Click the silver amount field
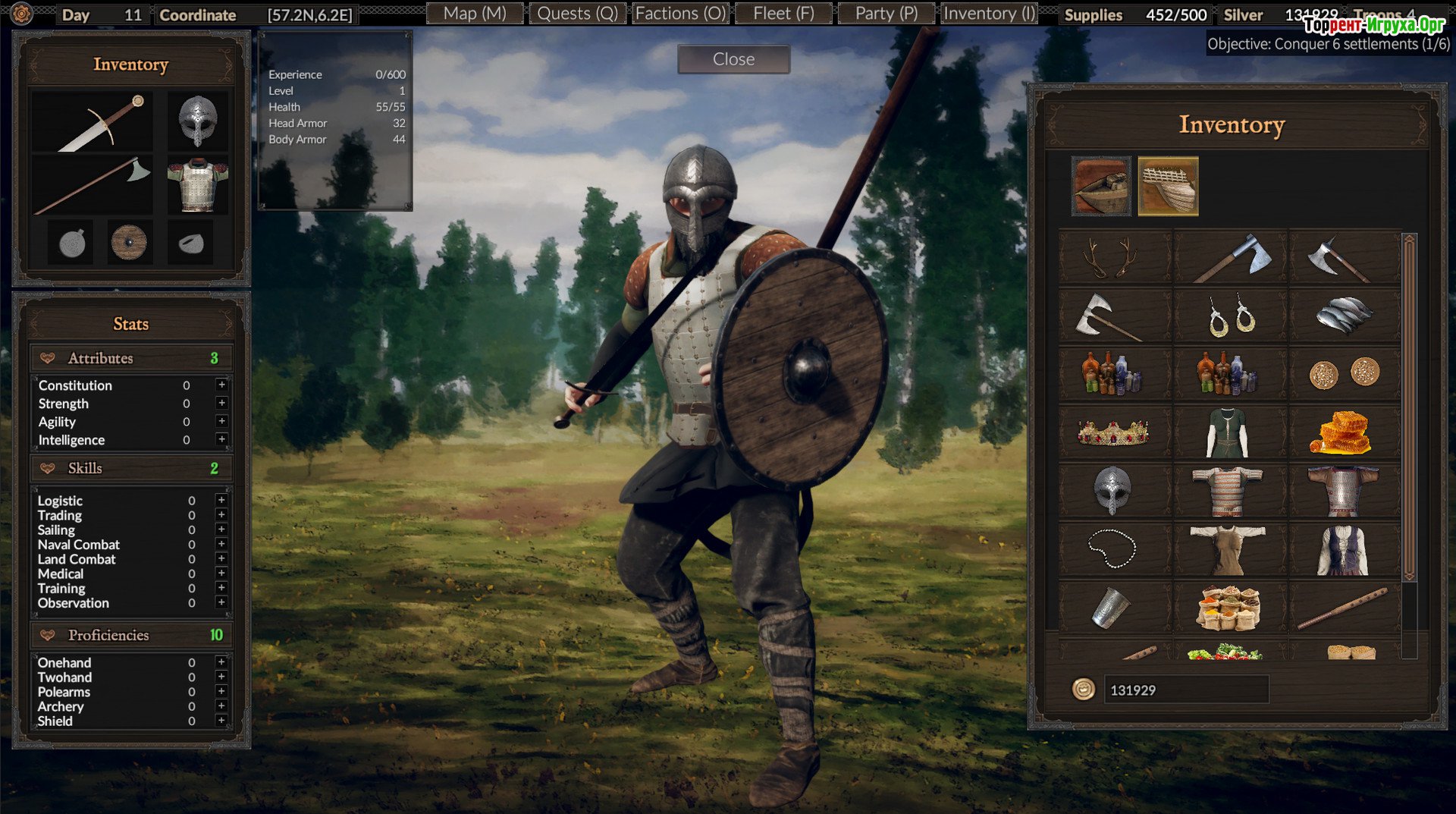Screen dimensions: 1456x814 pyautogui.click(x=1185, y=690)
